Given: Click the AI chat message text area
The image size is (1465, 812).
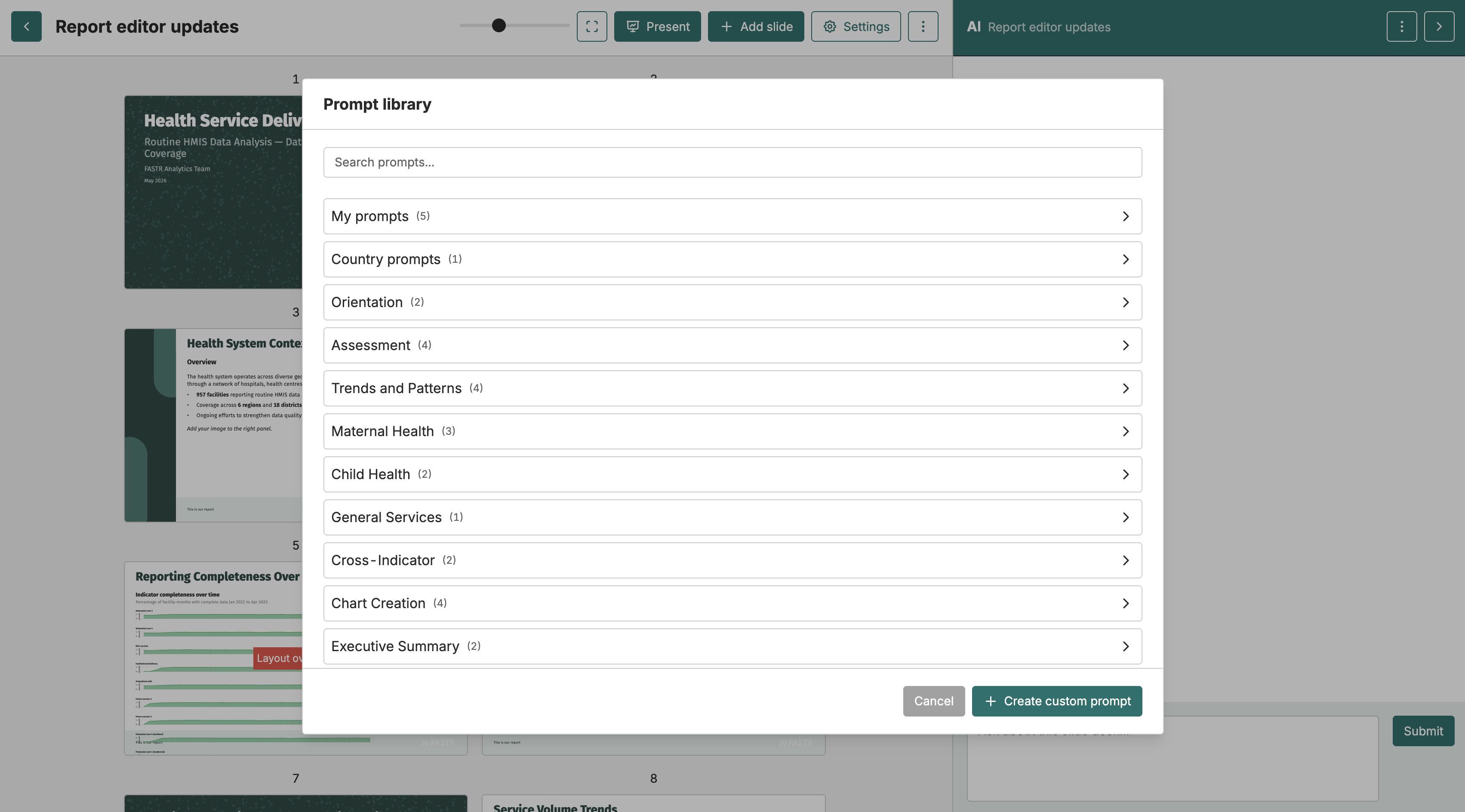Looking at the screenshot, I should click(x=1173, y=759).
